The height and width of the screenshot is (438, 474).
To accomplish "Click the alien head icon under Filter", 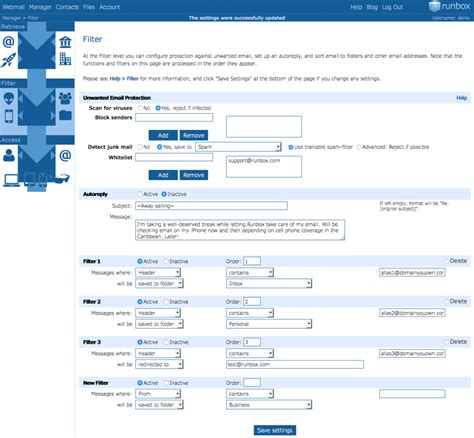I will 9,99.
